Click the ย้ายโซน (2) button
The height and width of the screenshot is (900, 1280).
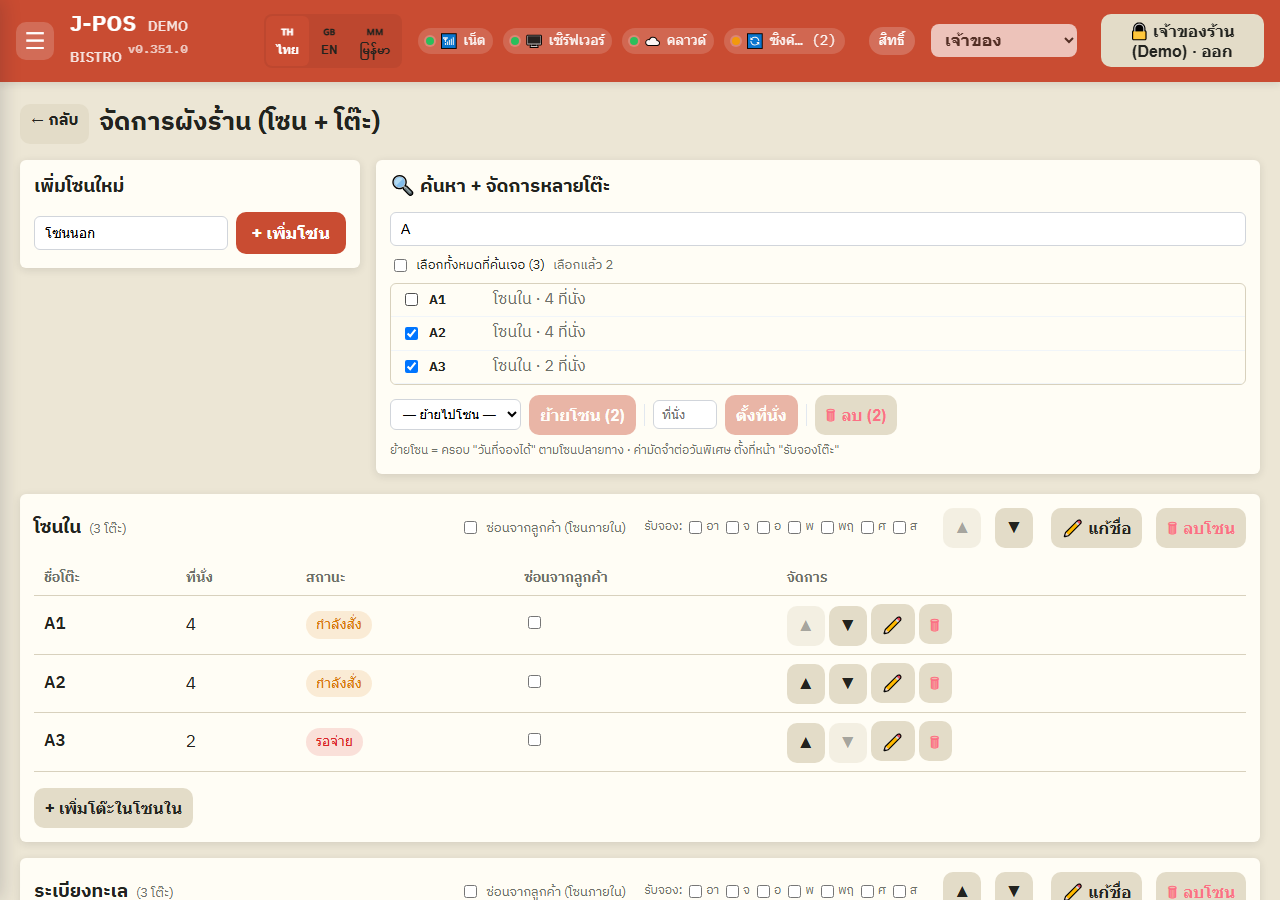pos(582,415)
